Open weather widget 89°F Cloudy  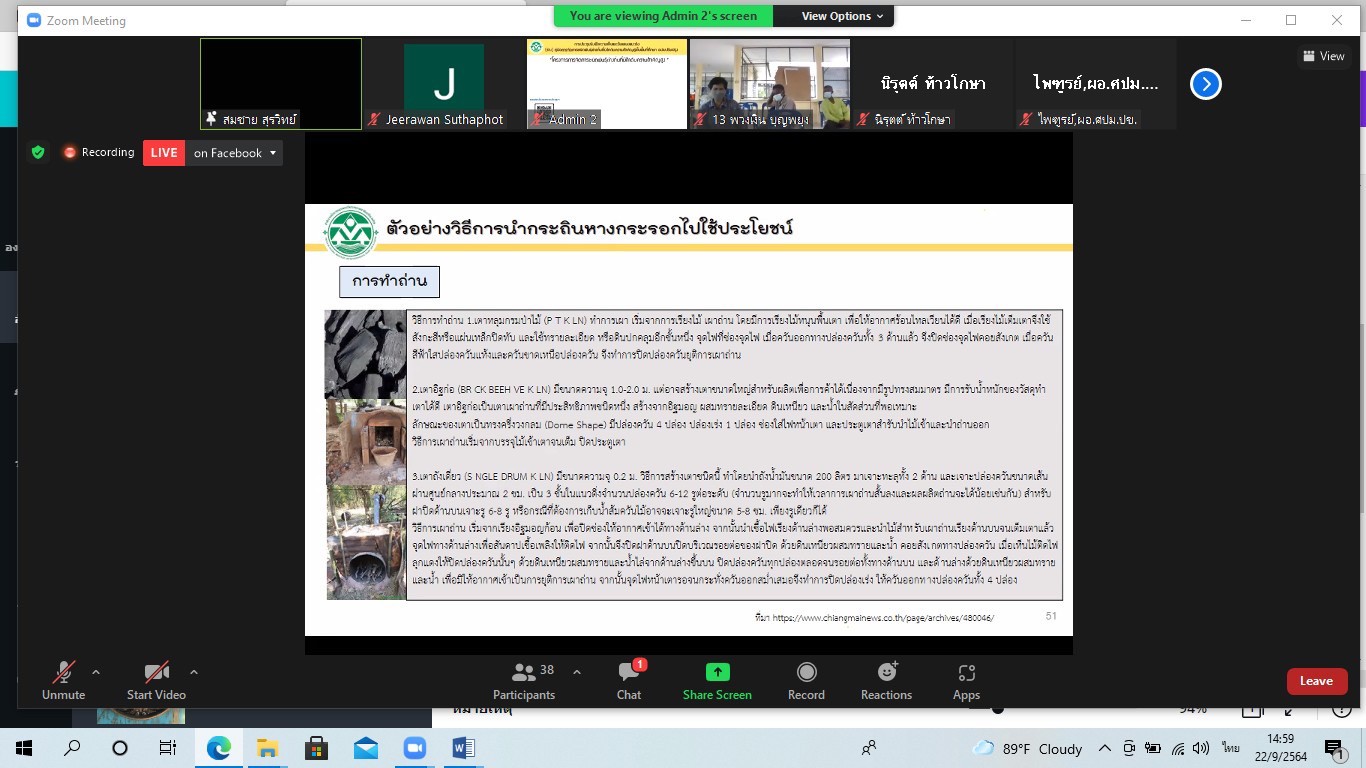(x=1028, y=748)
